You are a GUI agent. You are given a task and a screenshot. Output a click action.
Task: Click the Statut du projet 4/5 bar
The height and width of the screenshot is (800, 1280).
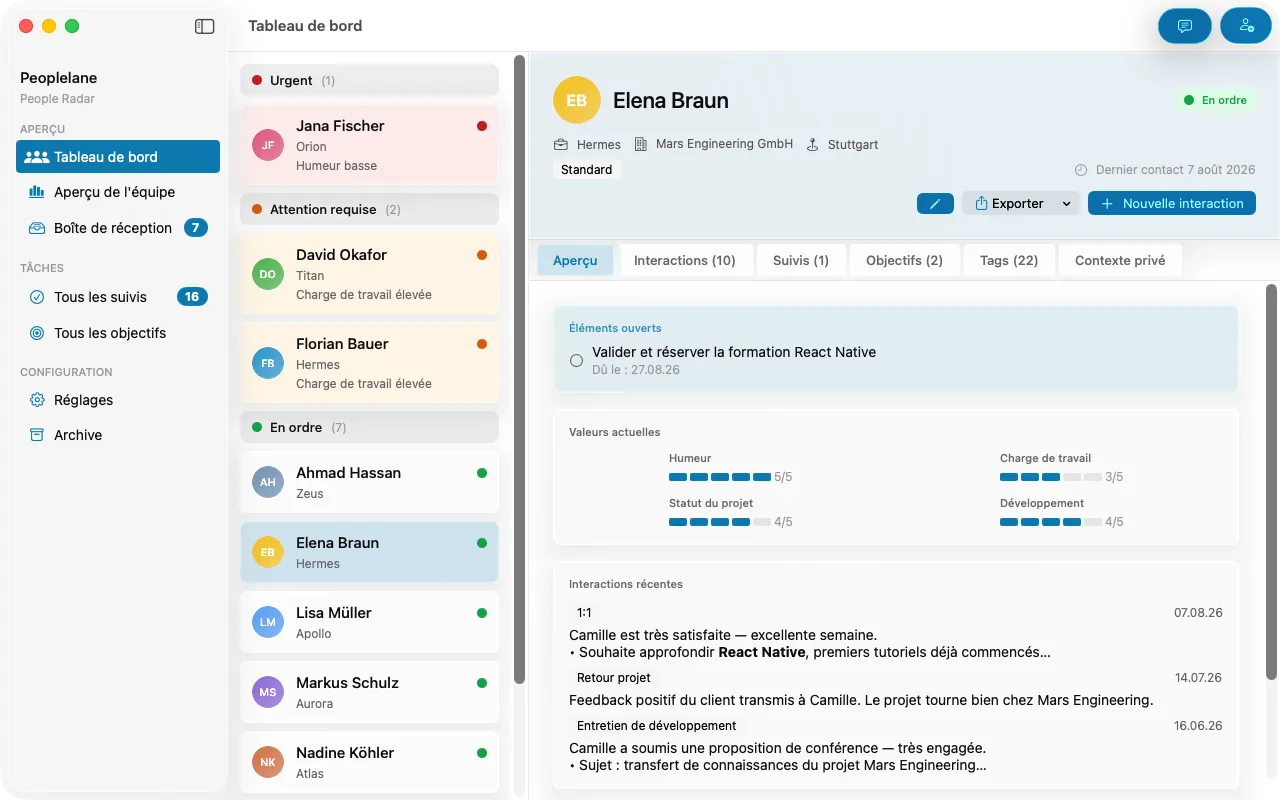tap(719, 522)
